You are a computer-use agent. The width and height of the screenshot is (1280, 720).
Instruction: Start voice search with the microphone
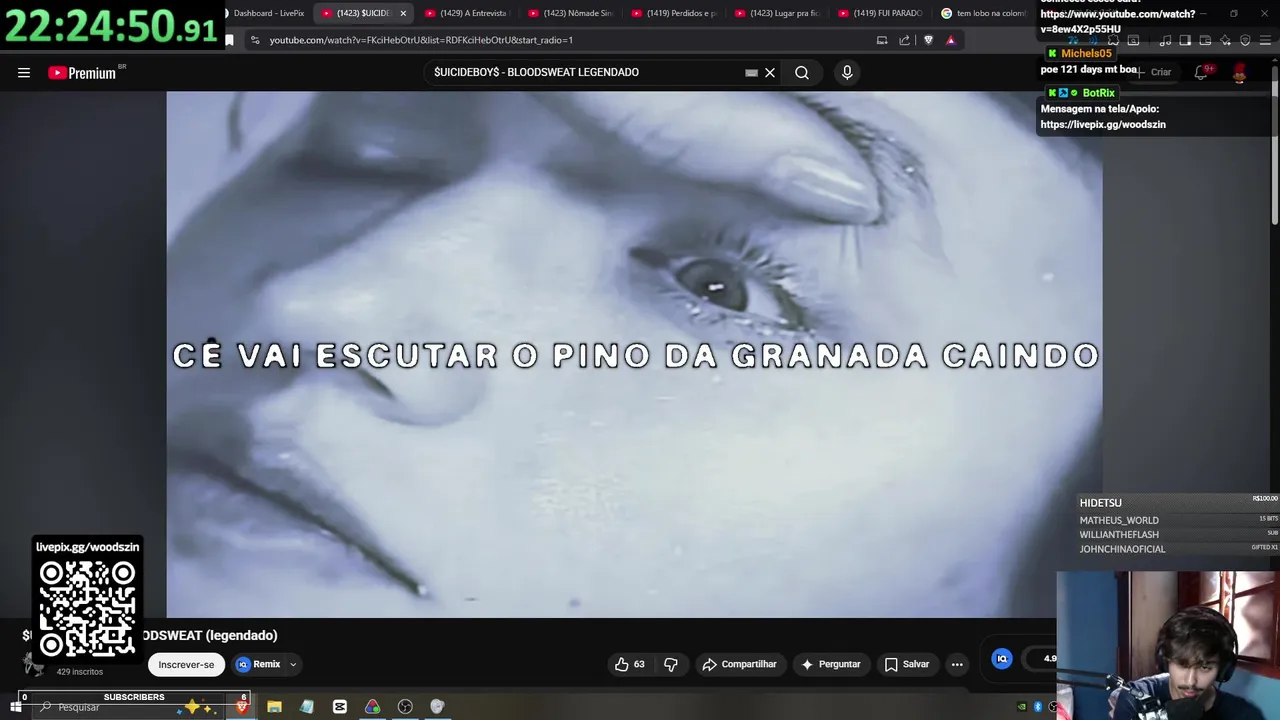click(847, 73)
